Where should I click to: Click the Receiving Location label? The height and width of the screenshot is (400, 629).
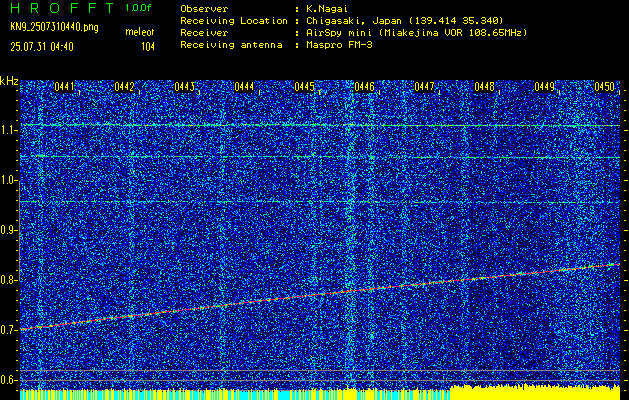coord(234,21)
